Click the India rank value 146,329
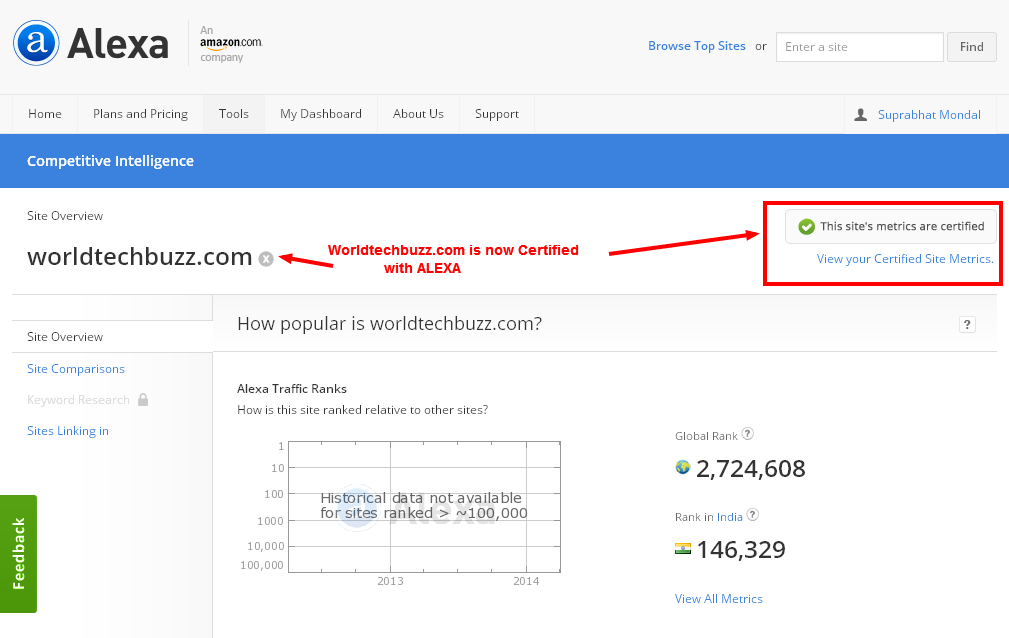The height and width of the screenshot is (638, 1009). 741,550
